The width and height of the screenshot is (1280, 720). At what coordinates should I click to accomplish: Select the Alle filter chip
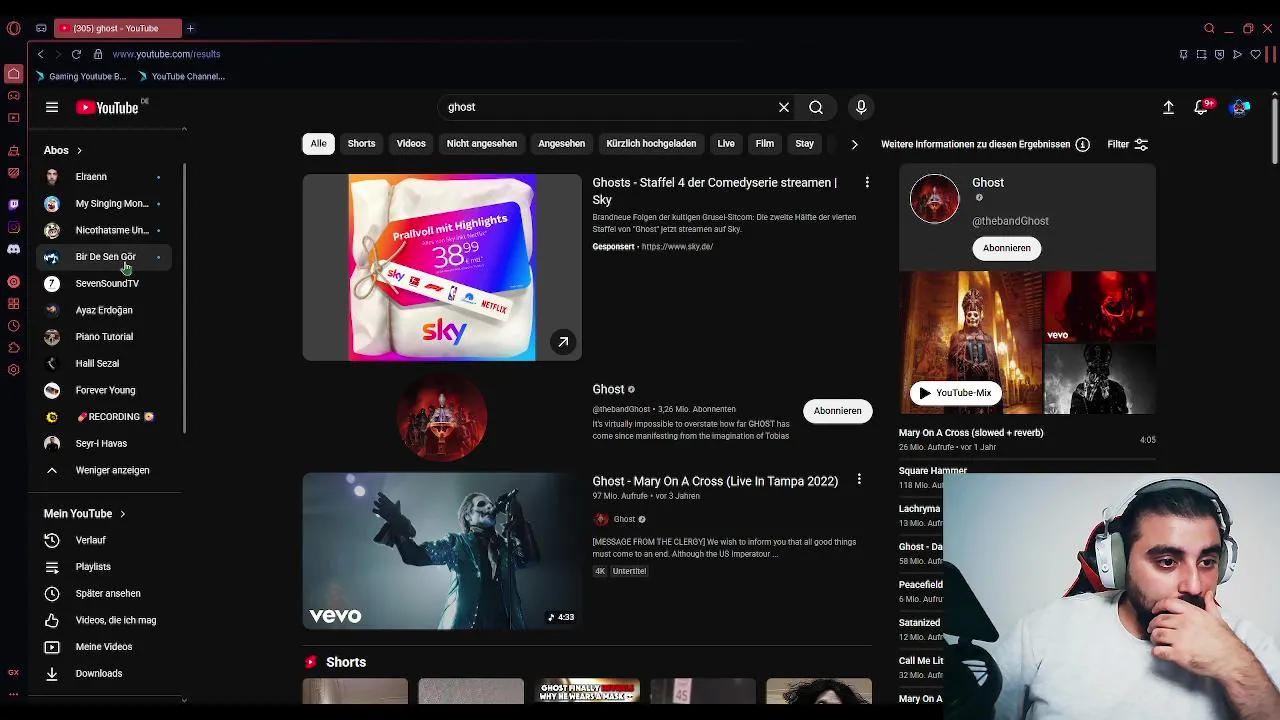318,144
